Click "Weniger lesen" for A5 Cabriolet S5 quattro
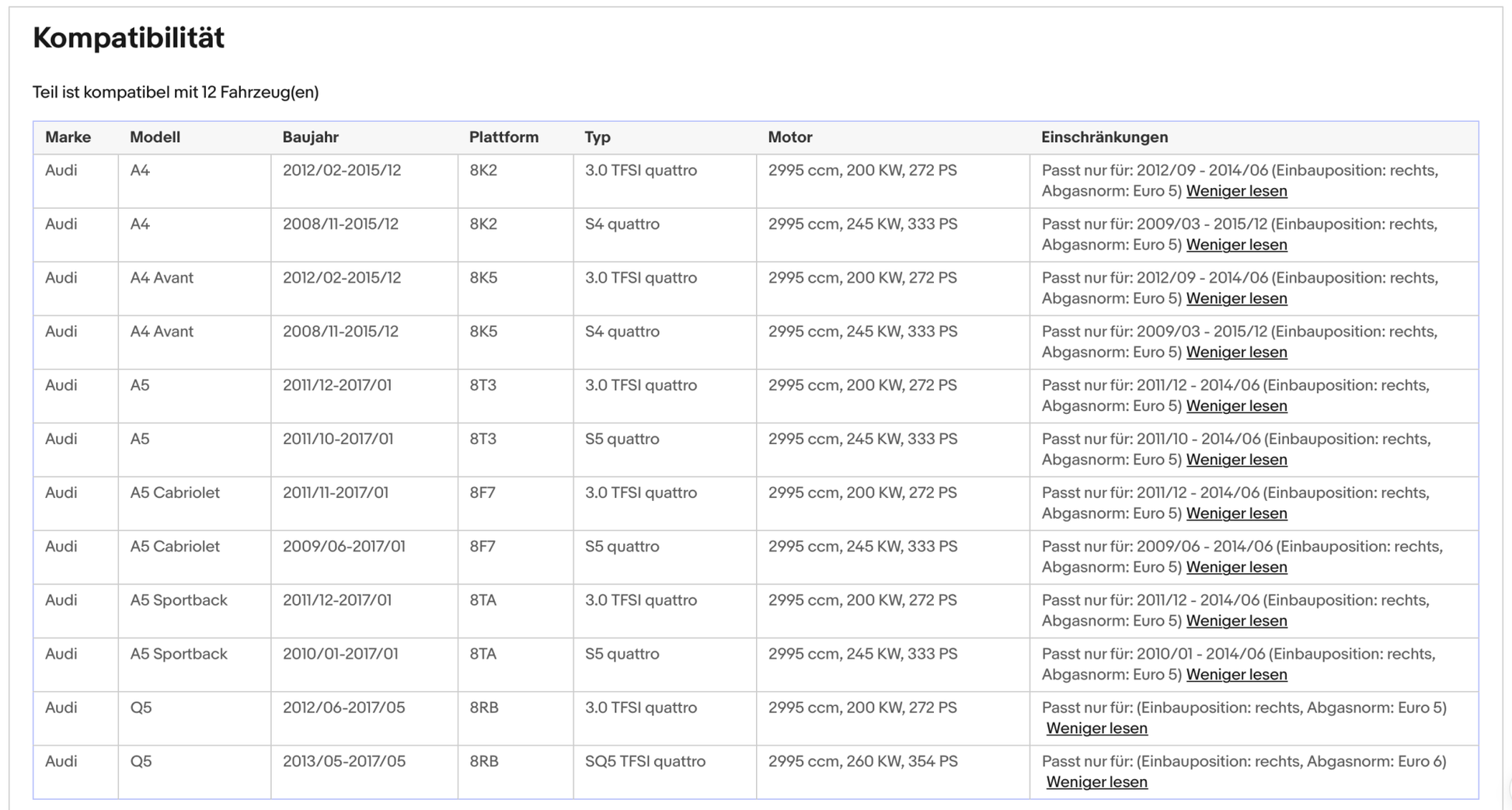Image resolution: width=1512 pixels, height=810 pixels. pyautogui.click(x=1235, y=566)
